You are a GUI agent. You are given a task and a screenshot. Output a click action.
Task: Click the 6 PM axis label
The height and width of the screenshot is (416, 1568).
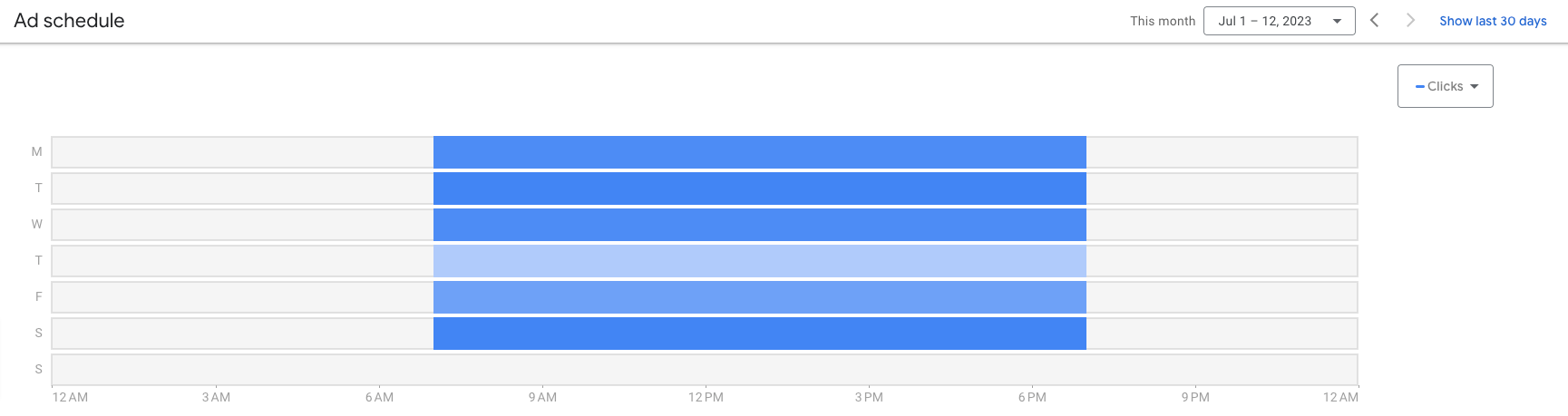pos(1032,397)
